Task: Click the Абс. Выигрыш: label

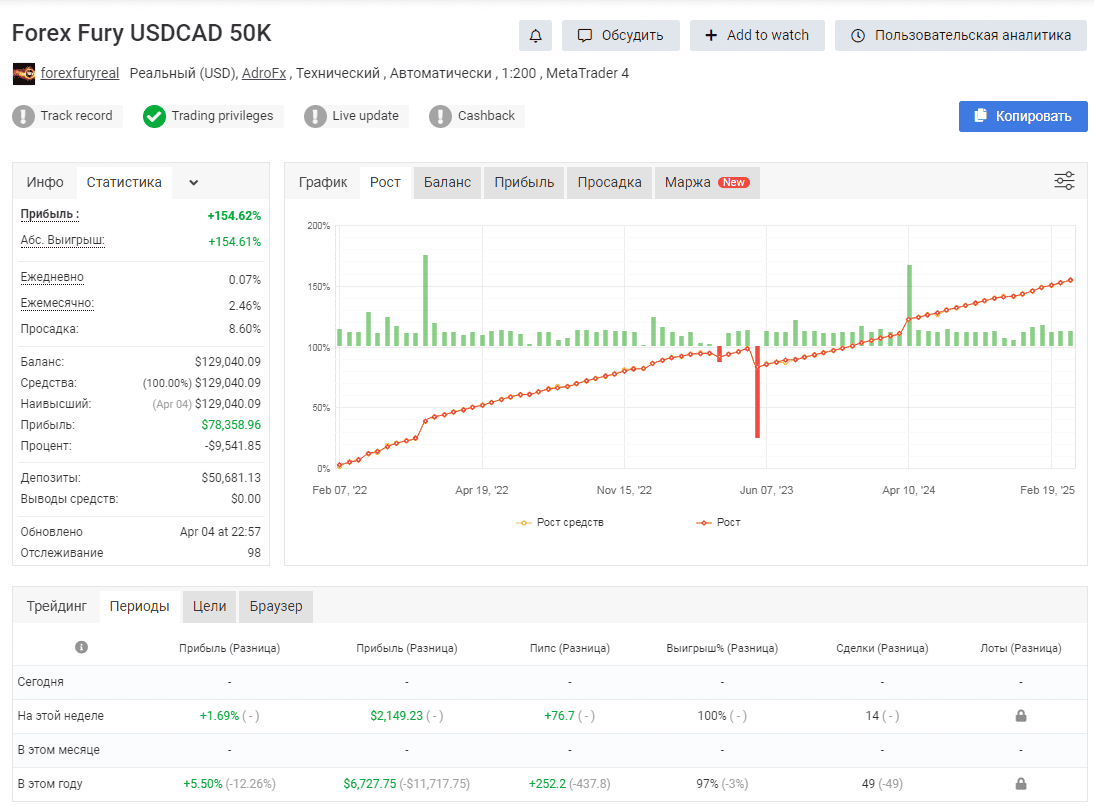Action: 63,241
